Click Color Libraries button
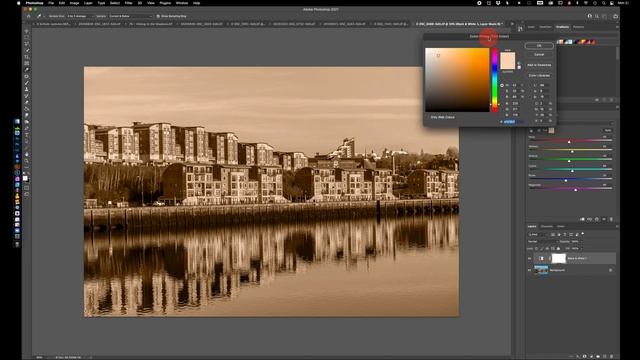The height and width of the screenshot is (360, 640). click(x=539, y=76)
